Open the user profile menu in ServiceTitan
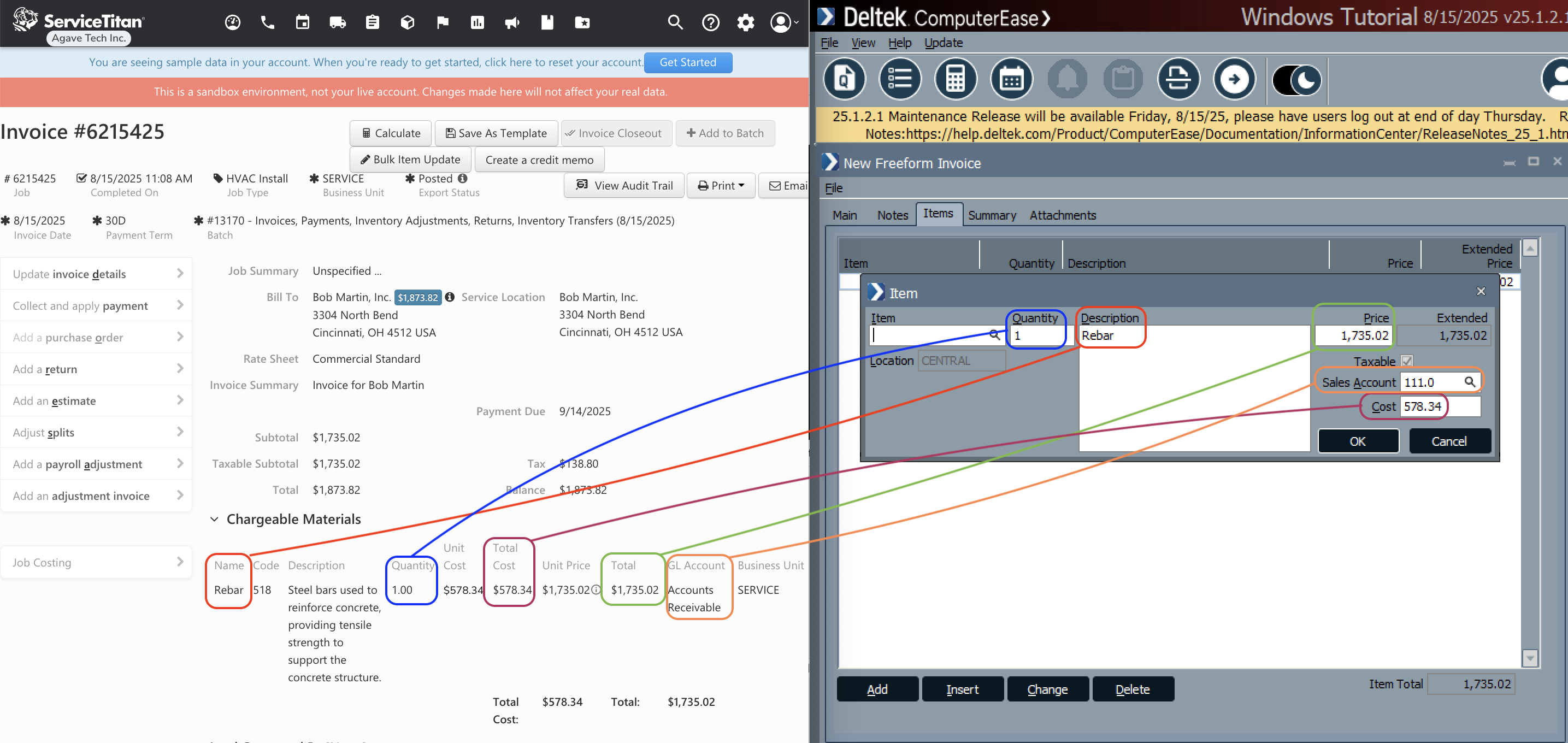 [x=784, y=22]
